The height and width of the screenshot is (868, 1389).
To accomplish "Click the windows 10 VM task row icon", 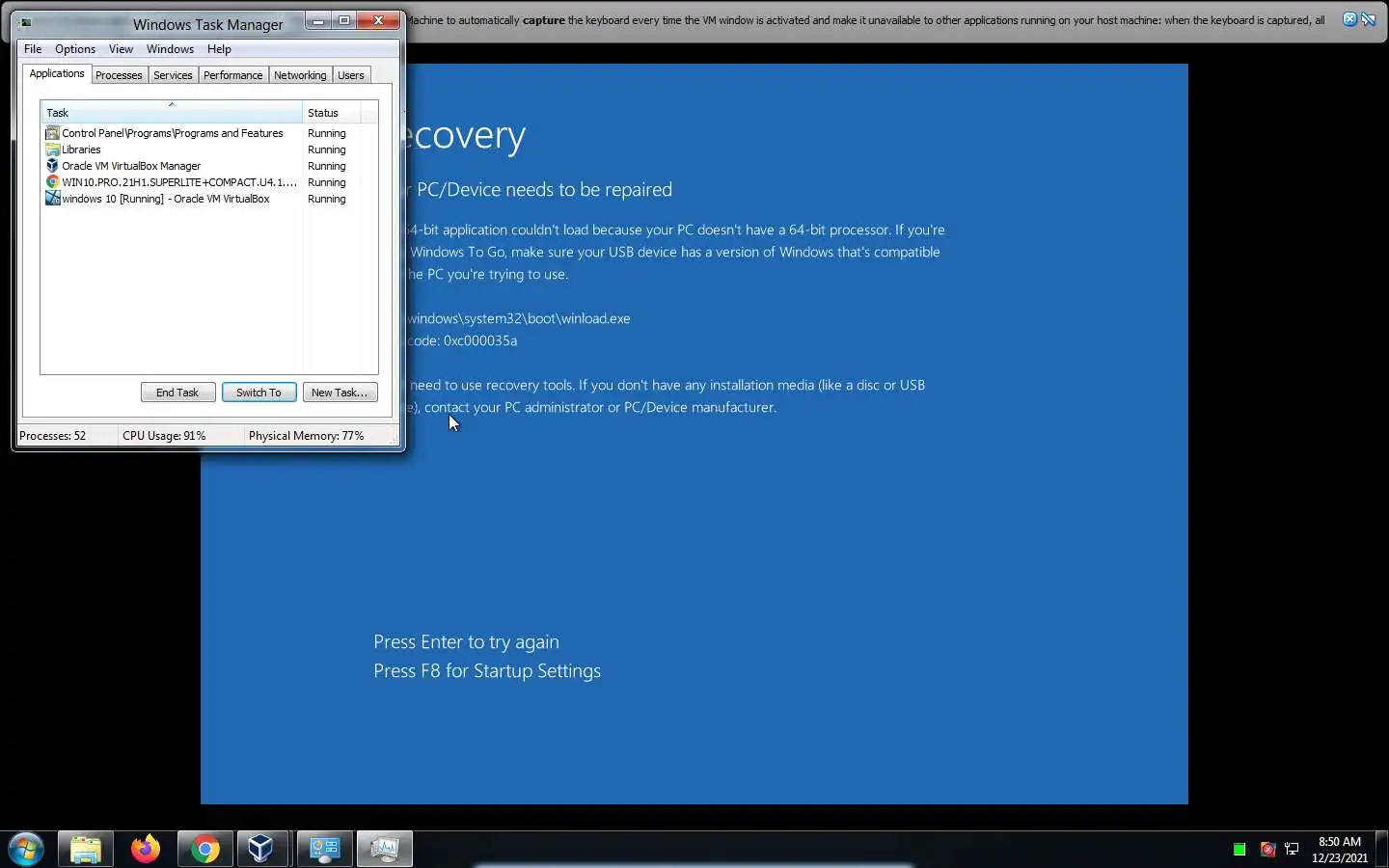I will (x=53, y=199).
